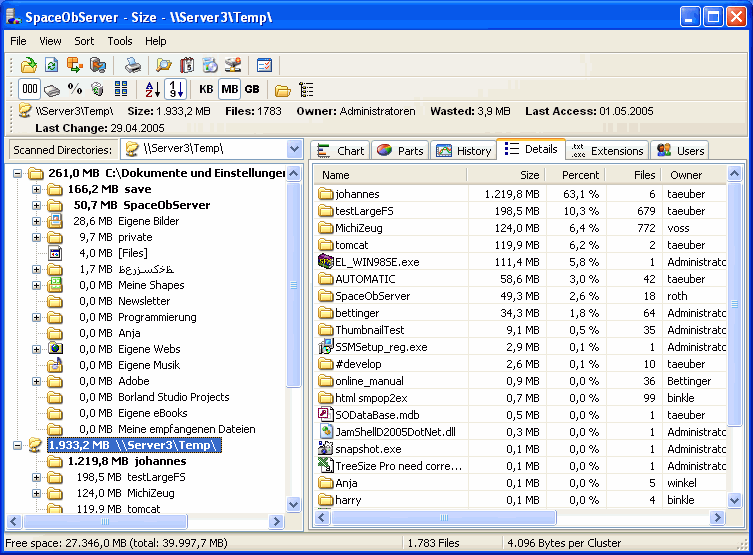The image size is (753, 555).
Task: Click the four-tiles grid view icon
Action: click(121, 89)
